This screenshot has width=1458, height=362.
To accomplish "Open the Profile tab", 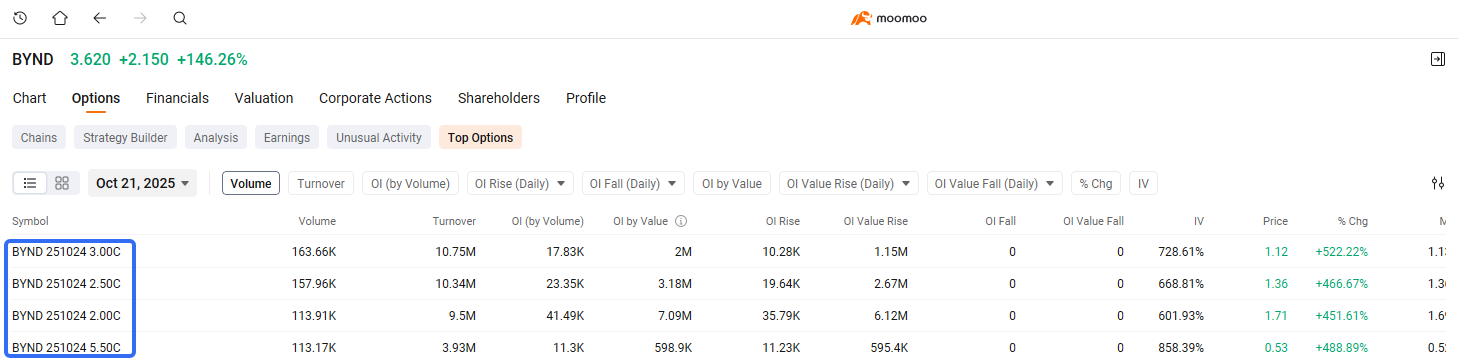I will (586, 98).
